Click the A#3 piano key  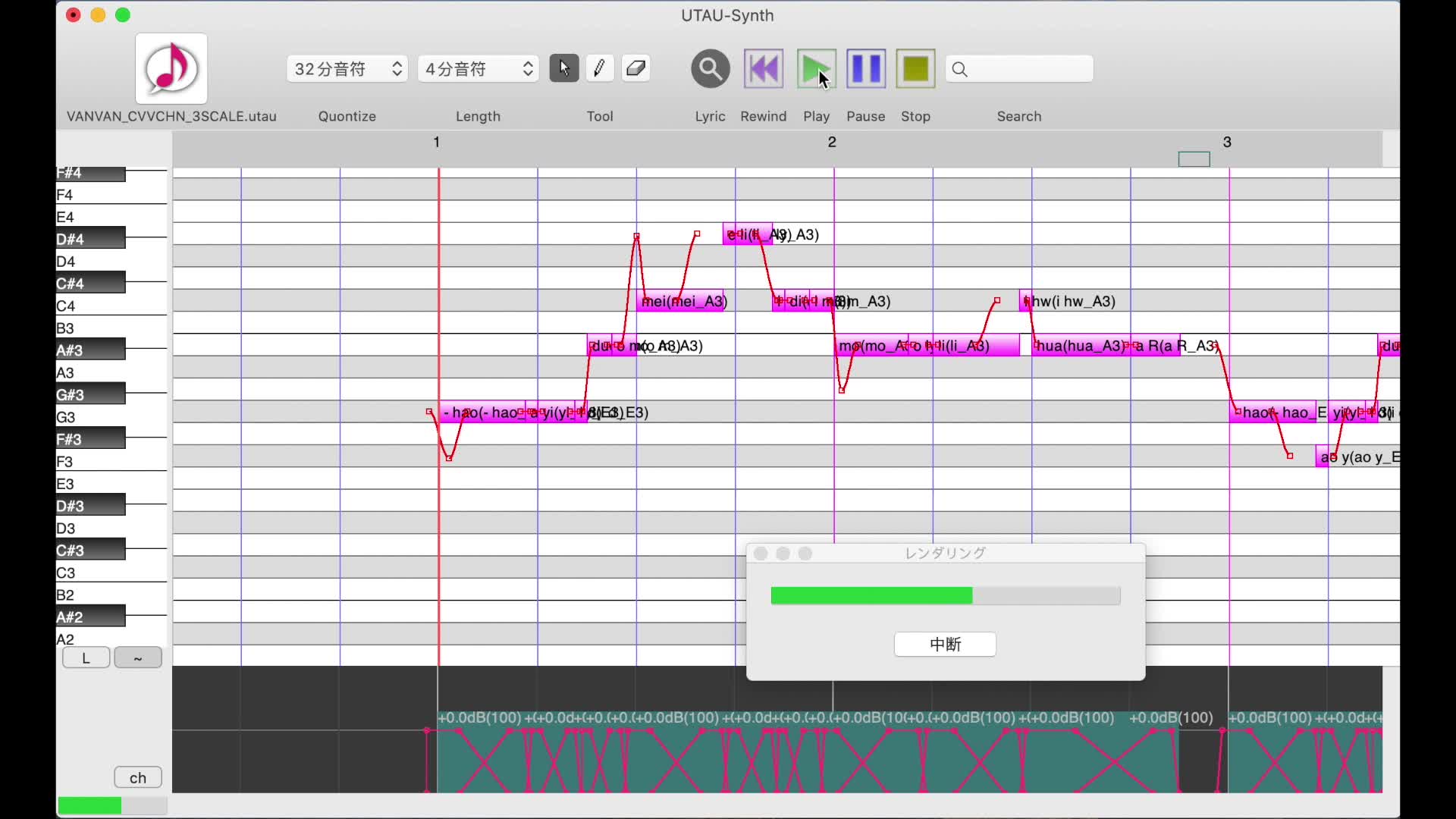click(90, 350)
